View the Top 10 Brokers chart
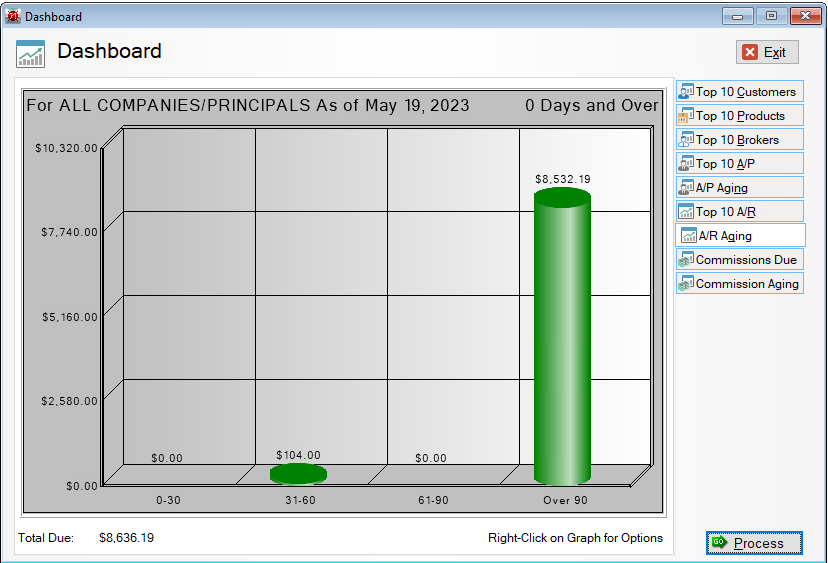The height and width of the screenshot is (563, 828). coord(739,139)
